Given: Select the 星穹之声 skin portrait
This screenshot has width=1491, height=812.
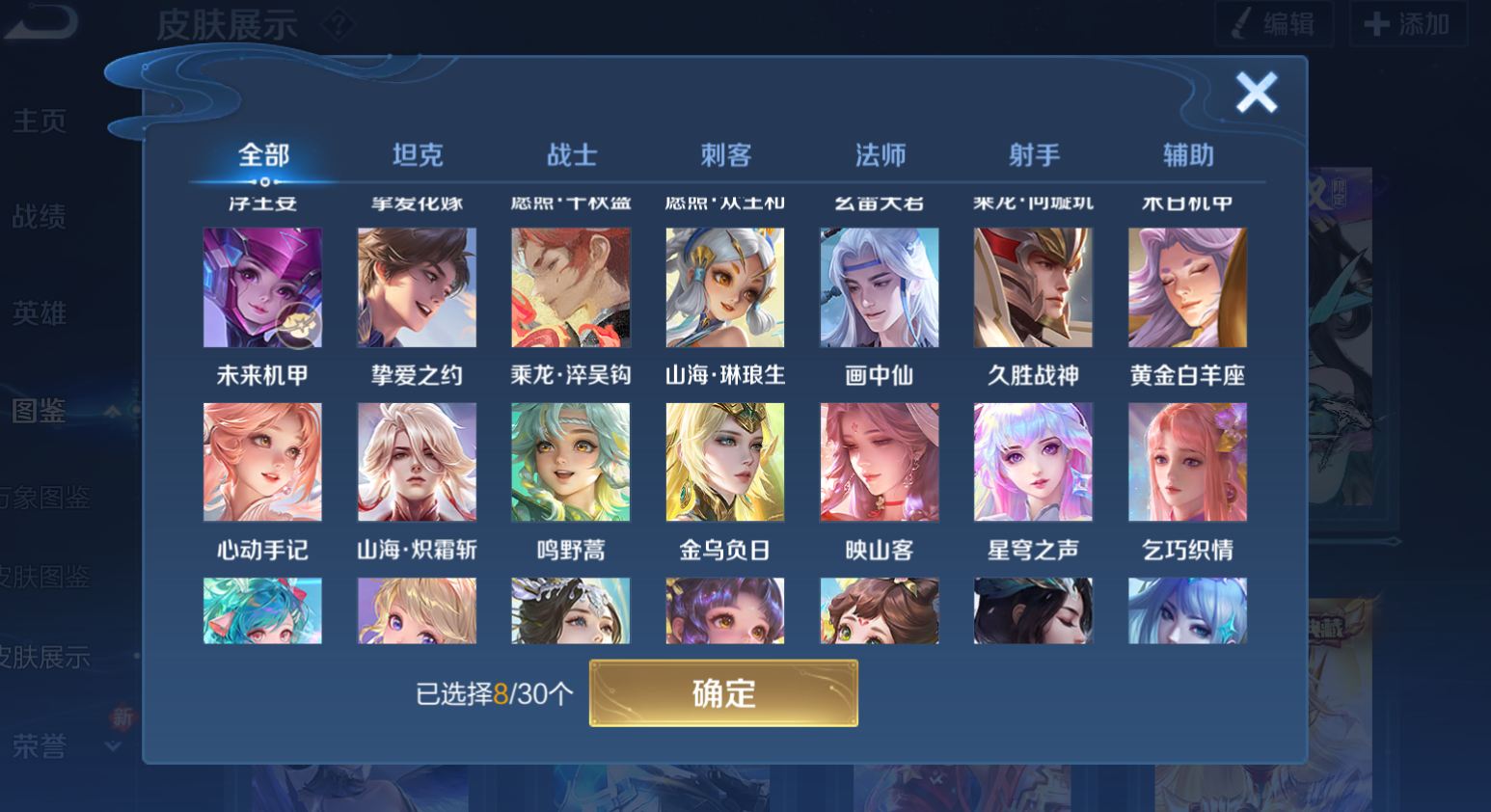Looking at the screenshot, I should [1033, 462].
